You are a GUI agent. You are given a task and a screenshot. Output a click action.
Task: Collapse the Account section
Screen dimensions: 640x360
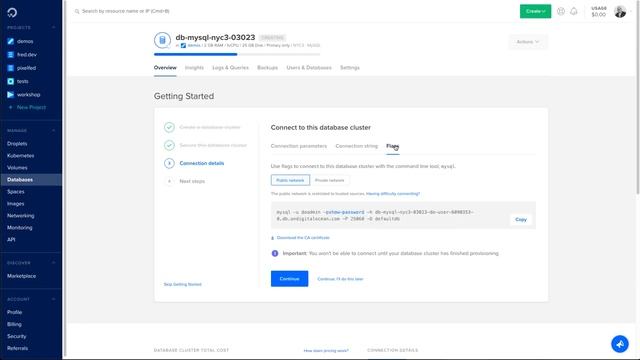pyautogui.click(x=53, y=299)
